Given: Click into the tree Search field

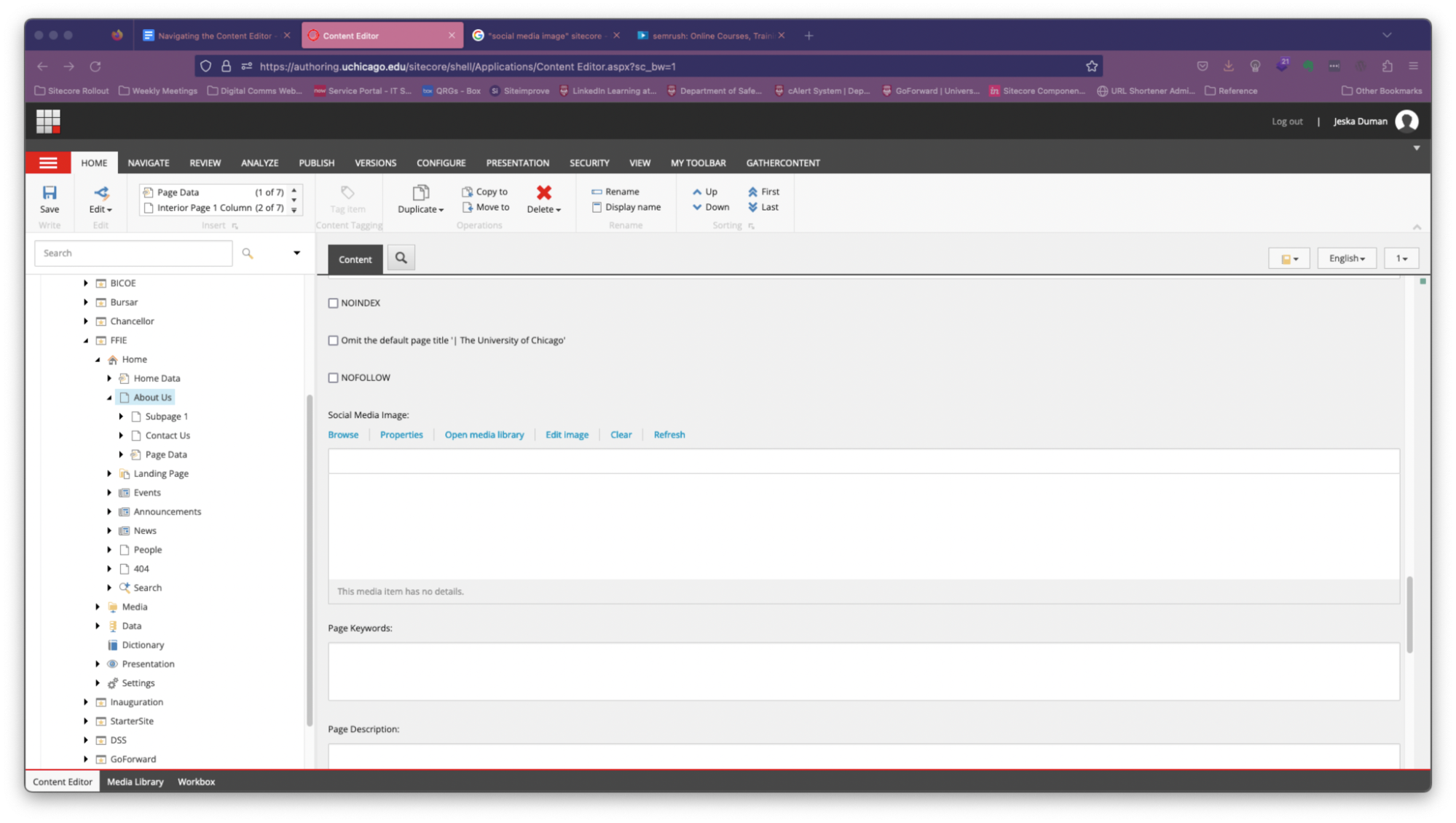Looking at the screenshot, I should 133,253.
